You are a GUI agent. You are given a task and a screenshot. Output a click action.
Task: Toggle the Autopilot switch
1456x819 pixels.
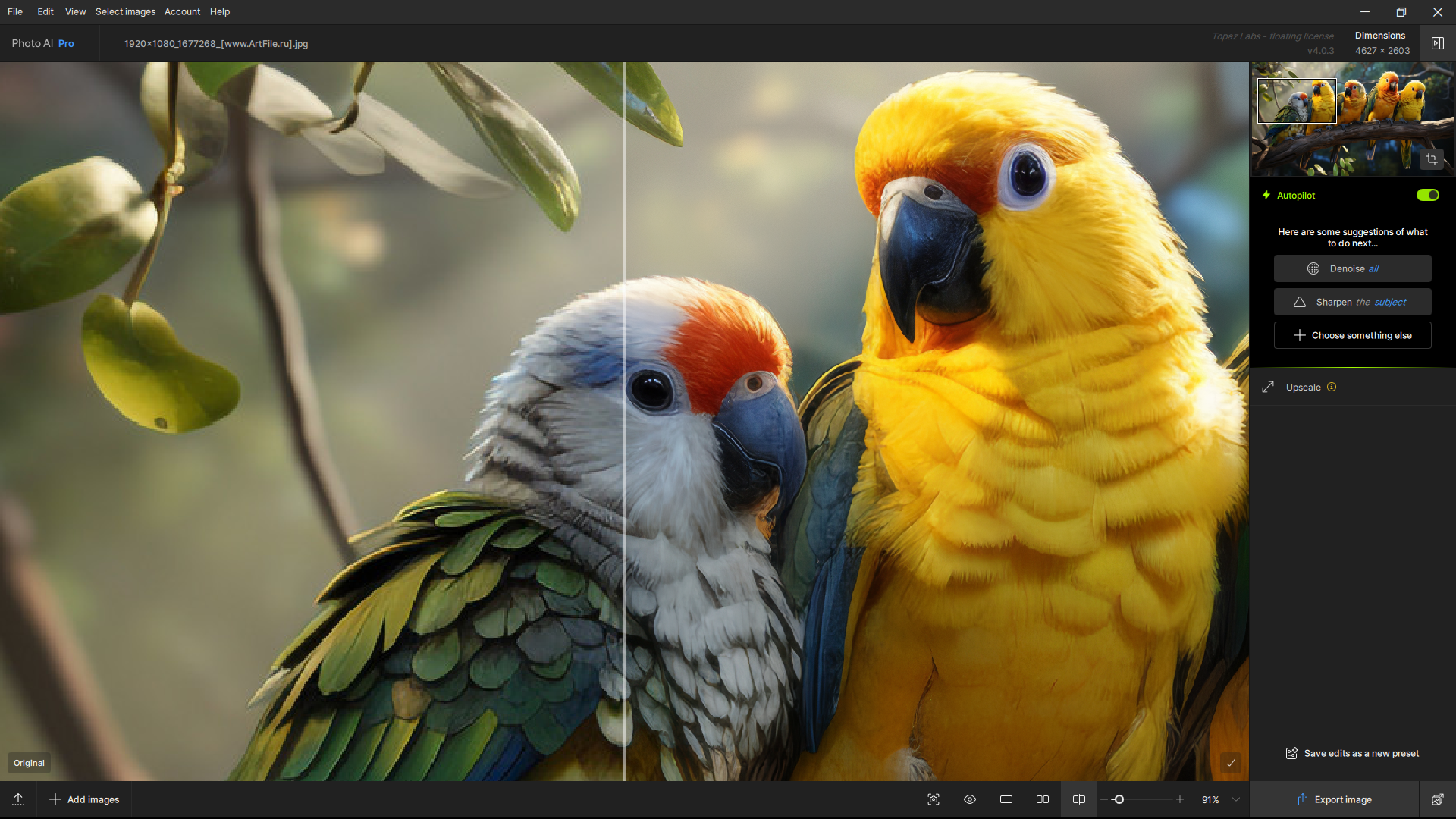(x=1427, y=195)
